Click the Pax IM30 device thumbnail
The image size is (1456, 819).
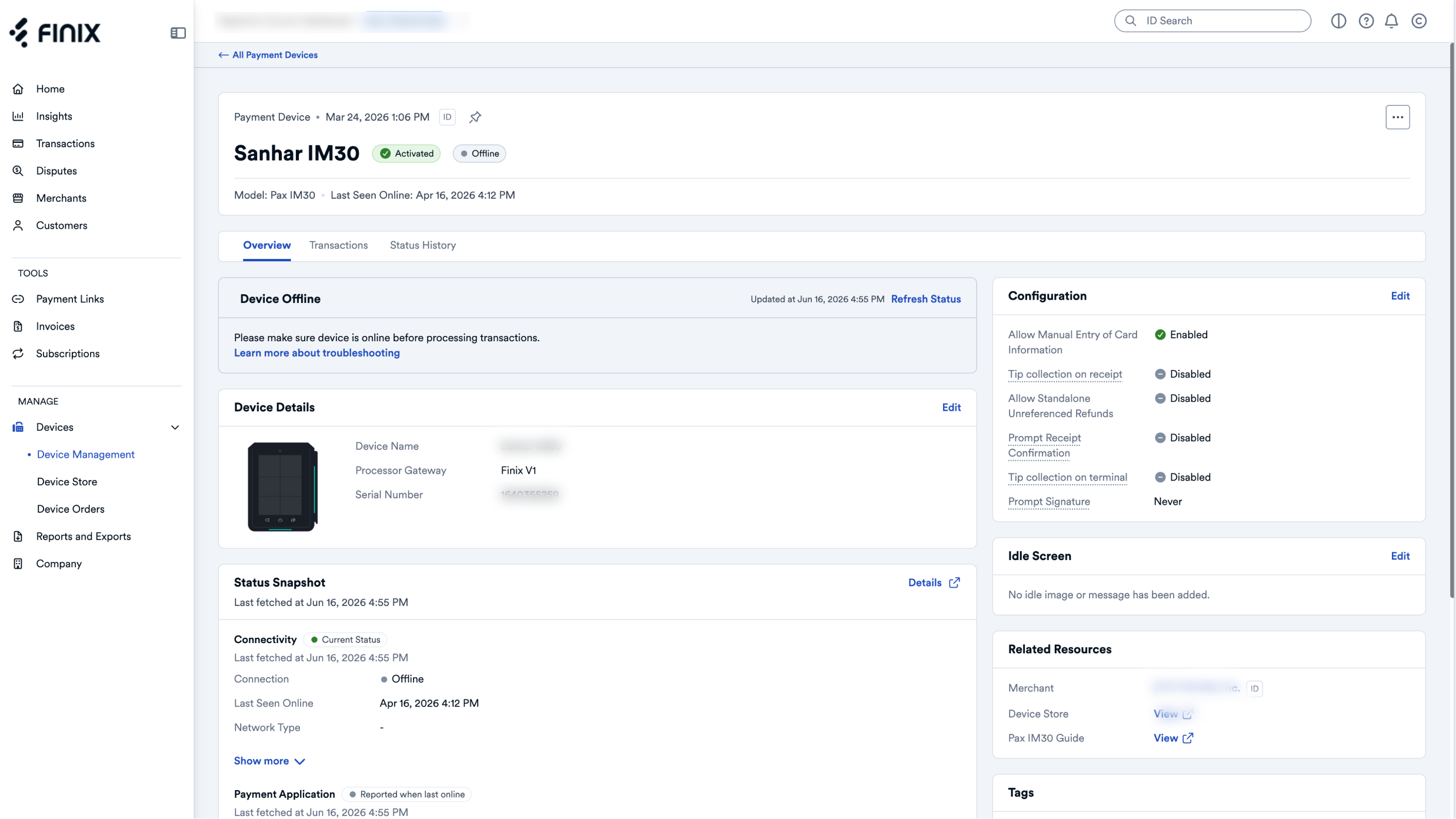point(282,487)
